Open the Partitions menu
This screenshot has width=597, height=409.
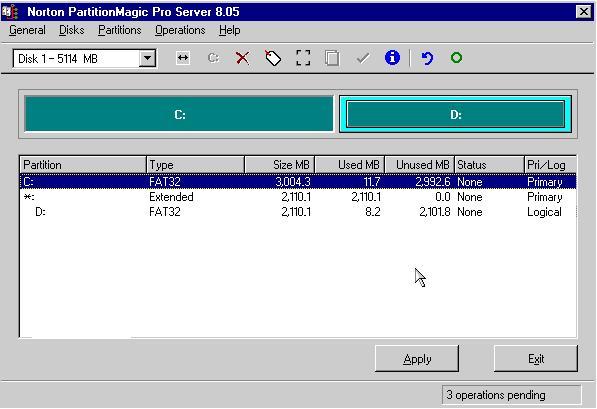[120, 30]
